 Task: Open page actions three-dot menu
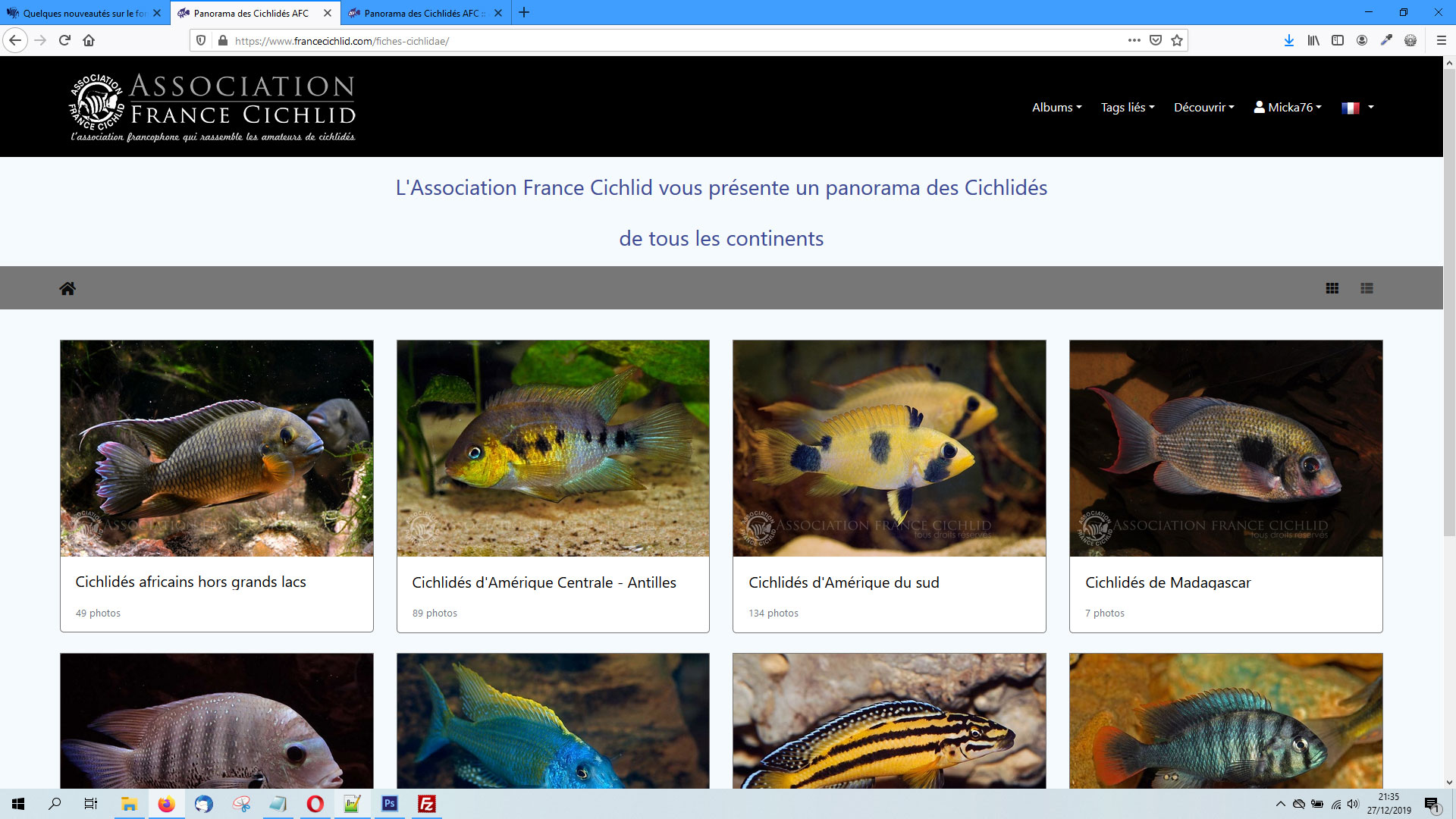tap(1134, 40)
